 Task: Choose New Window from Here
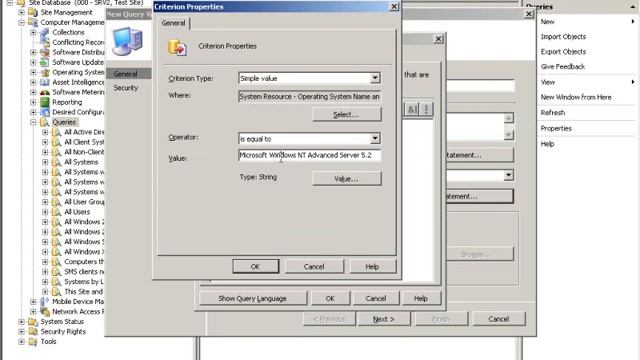(x=576, y=97)
